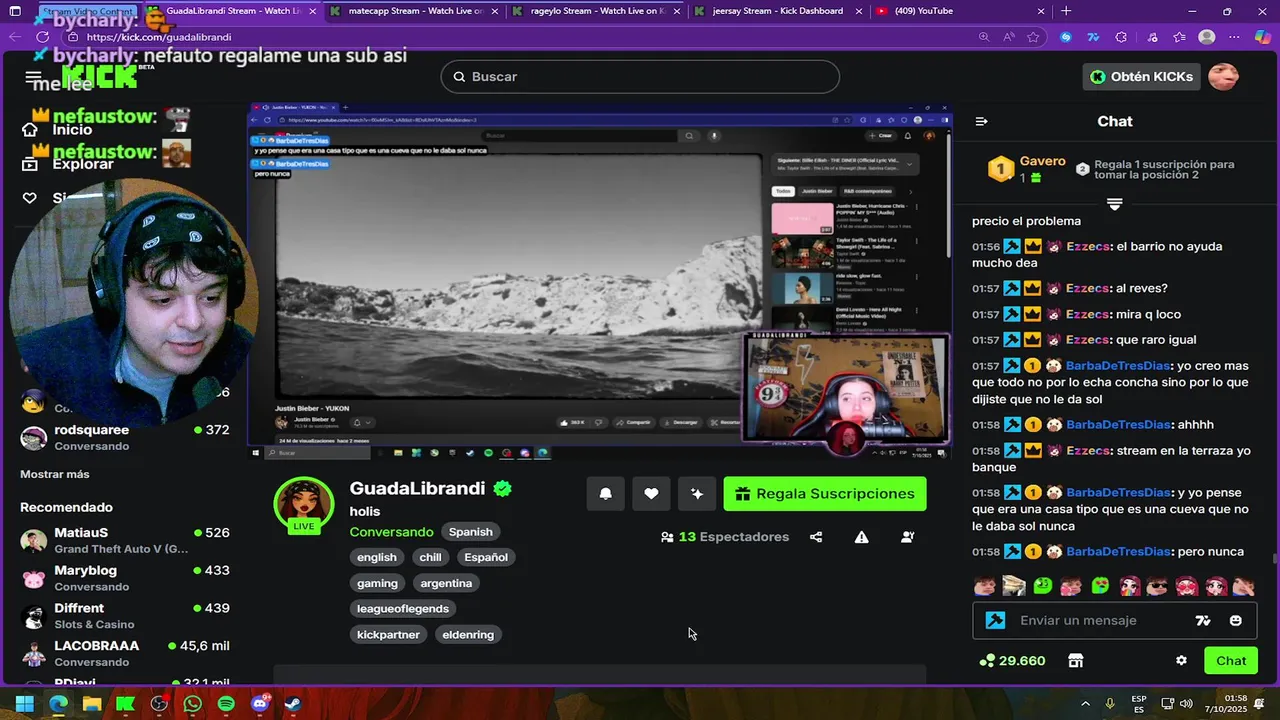Open MatiauS recommended channel
1280x720 pixels.
(125, 540)
